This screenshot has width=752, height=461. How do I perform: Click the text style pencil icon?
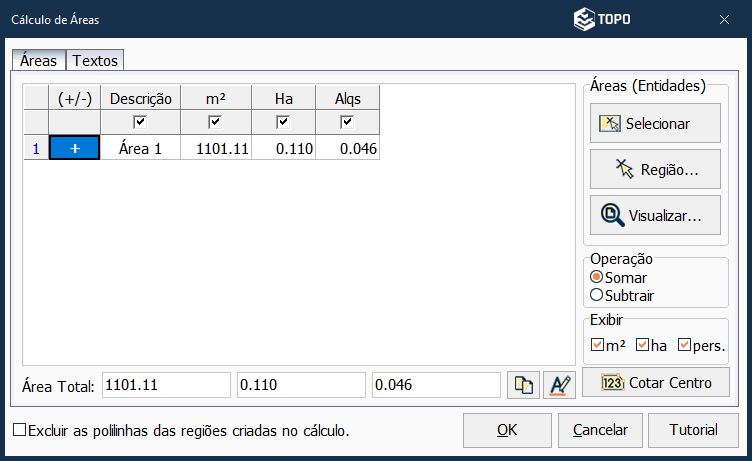pyautogui.click(x=559, y=385)
